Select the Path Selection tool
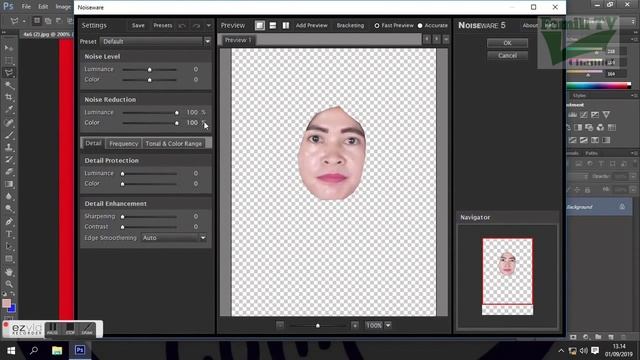 pyautogui.click(x=9, y=247)
